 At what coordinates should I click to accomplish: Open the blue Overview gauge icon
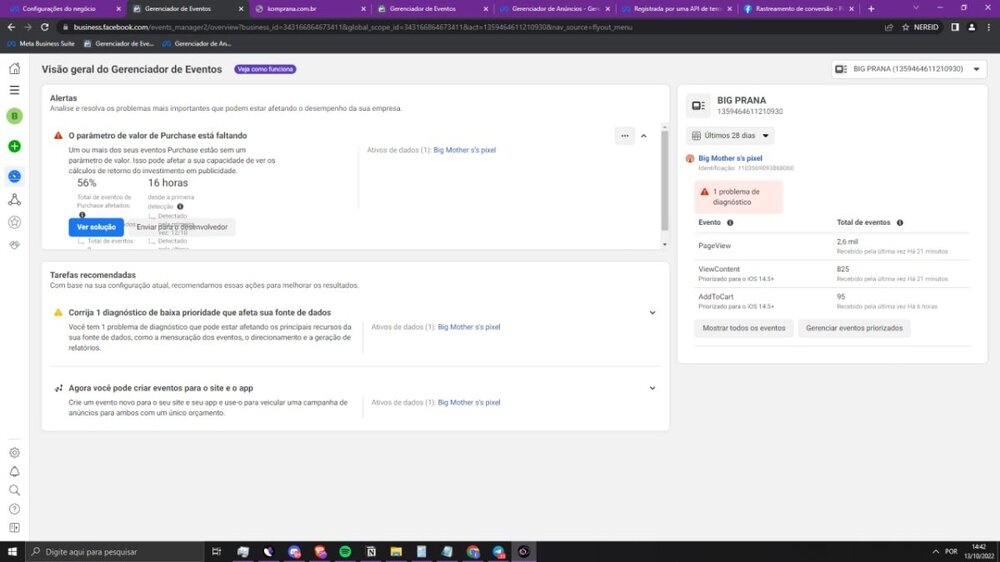tap(14, 176)
